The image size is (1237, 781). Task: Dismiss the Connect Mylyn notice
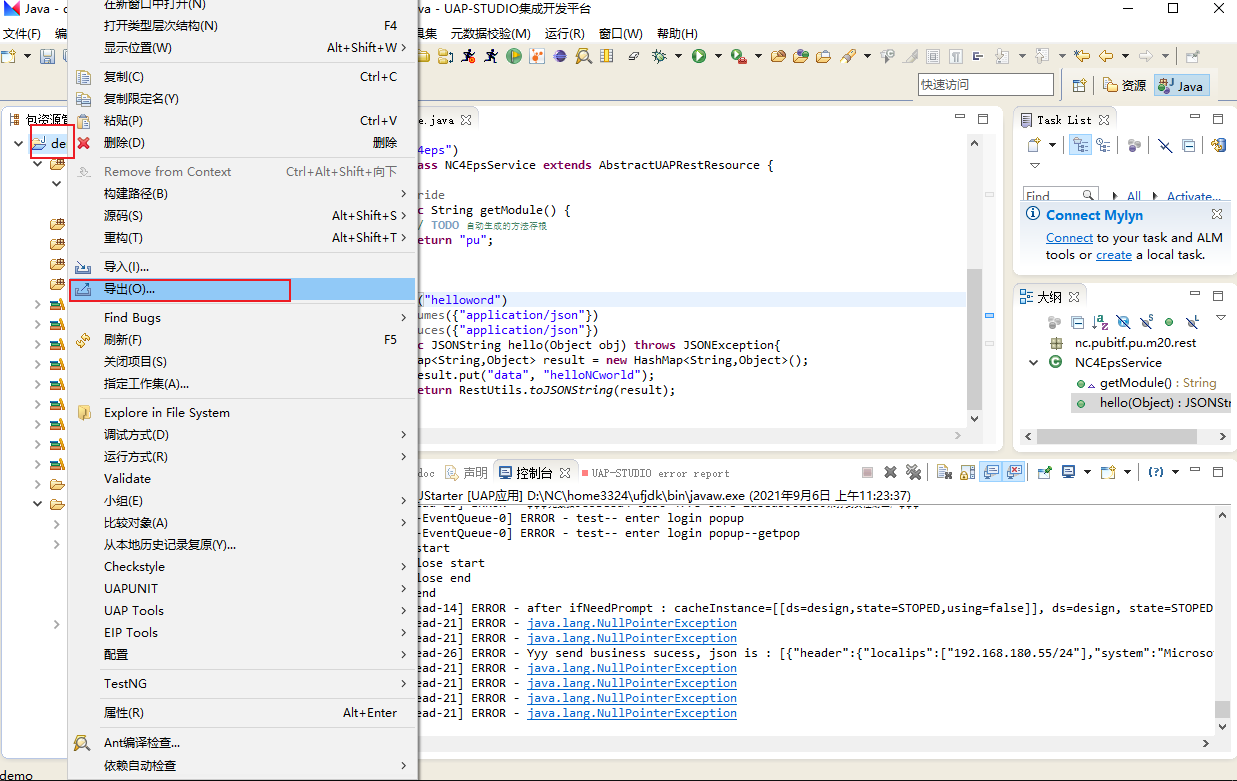(x=1217, y=214)
